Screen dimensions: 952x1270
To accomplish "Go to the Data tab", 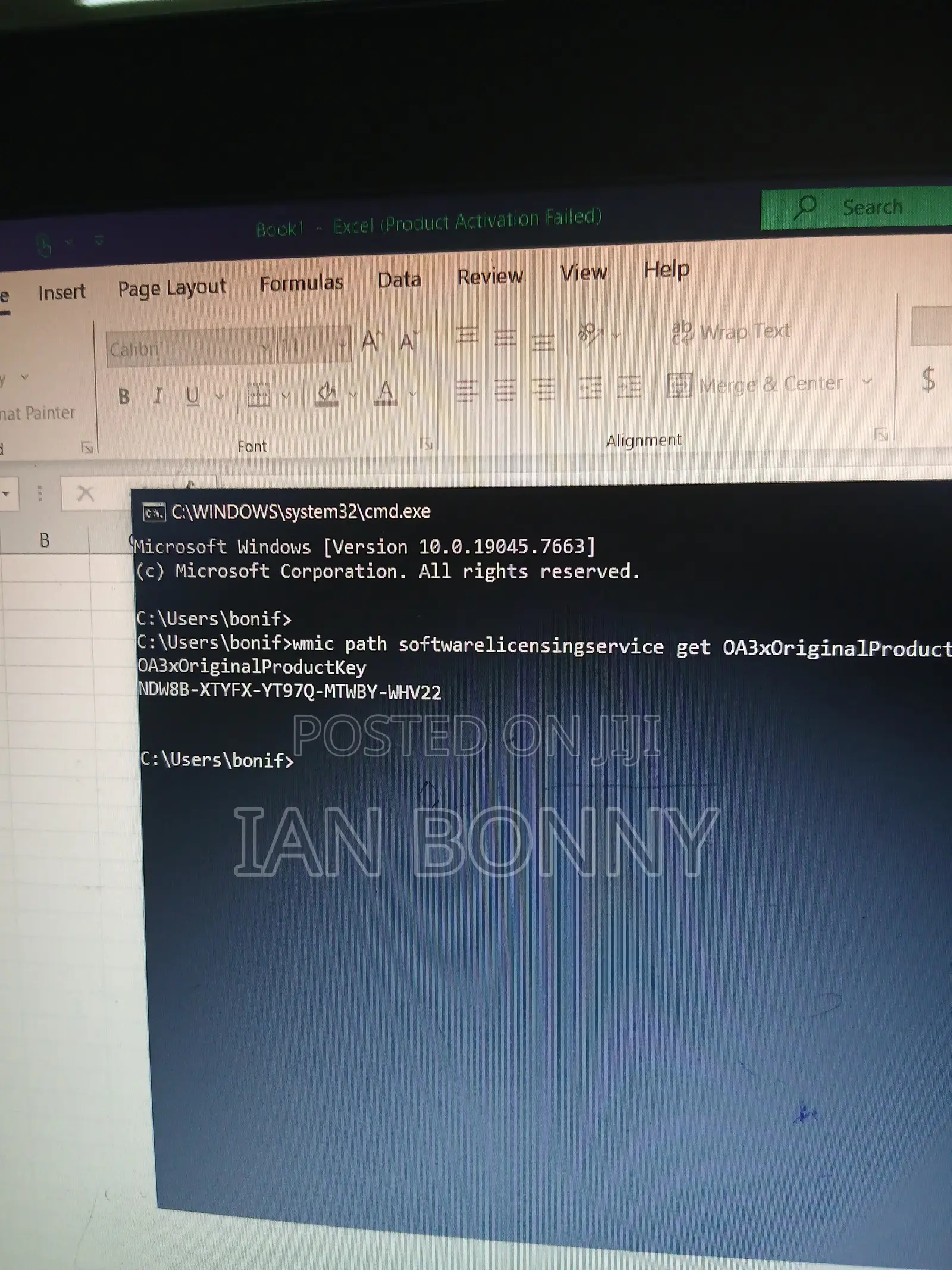I will pyautogui.click(x=399, y=279).
